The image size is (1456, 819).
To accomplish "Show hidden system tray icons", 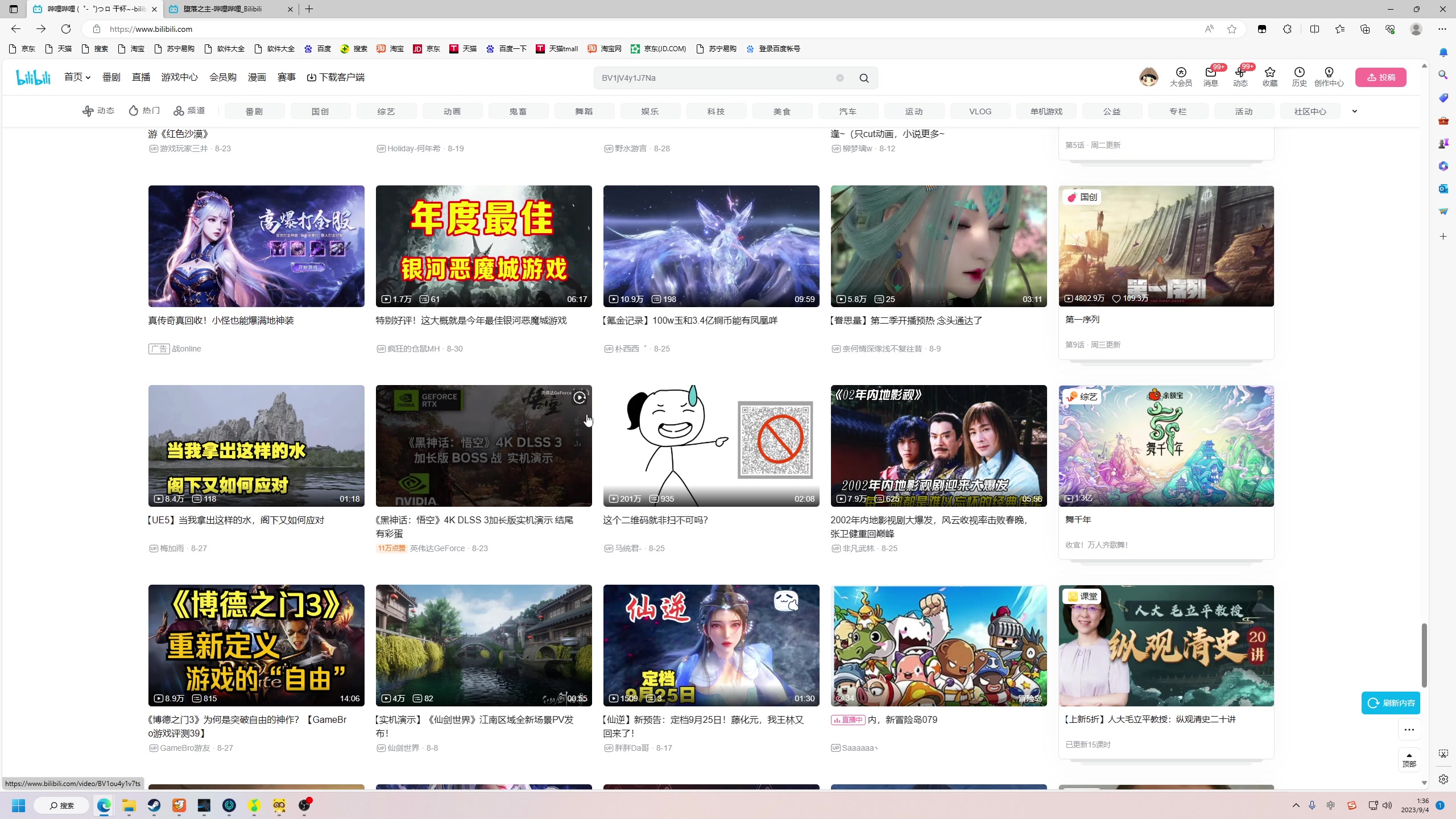I will 1296,805.
